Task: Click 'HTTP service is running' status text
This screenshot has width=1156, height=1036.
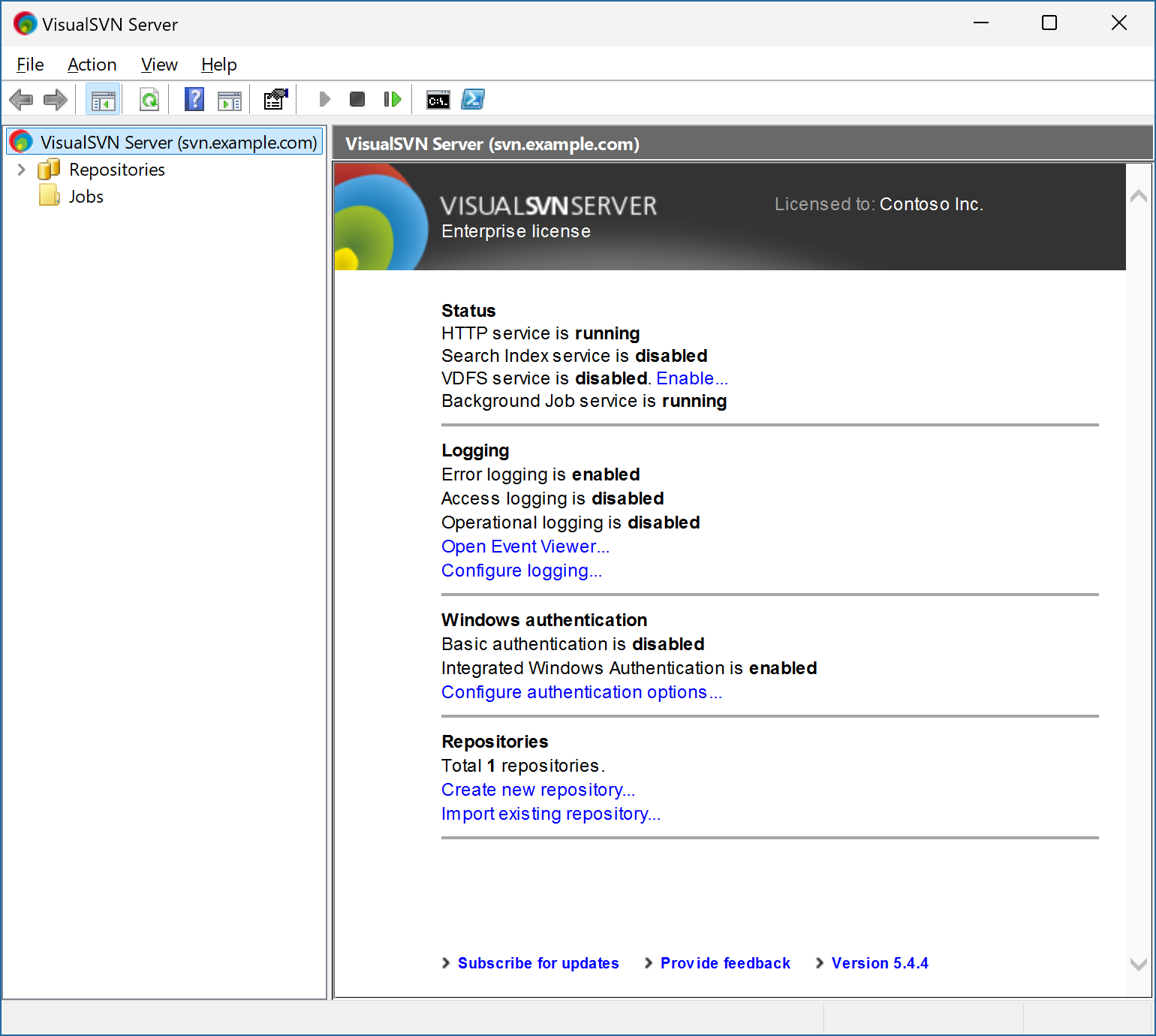Action: tap(540, 333)
